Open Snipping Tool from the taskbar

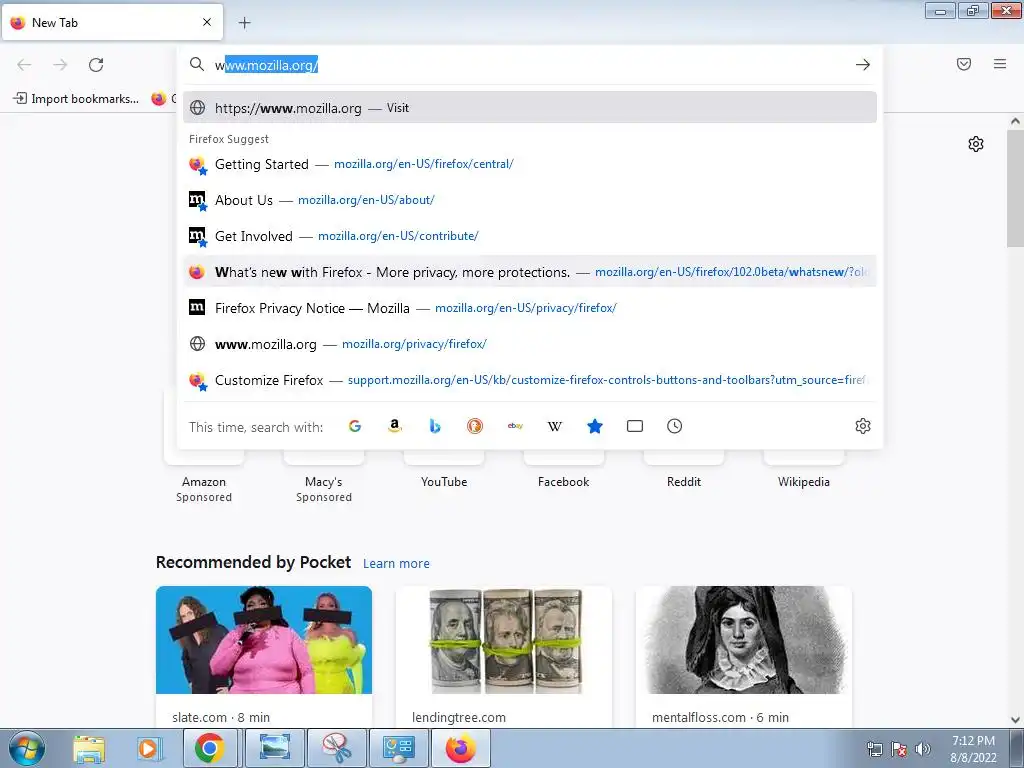pos(336,748)
